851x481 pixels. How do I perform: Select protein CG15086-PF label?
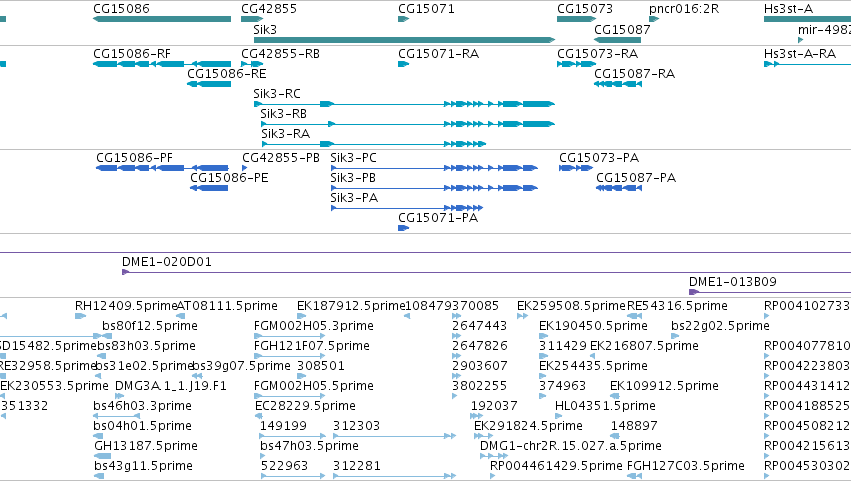pyautogui.click(x=134, y=158)
